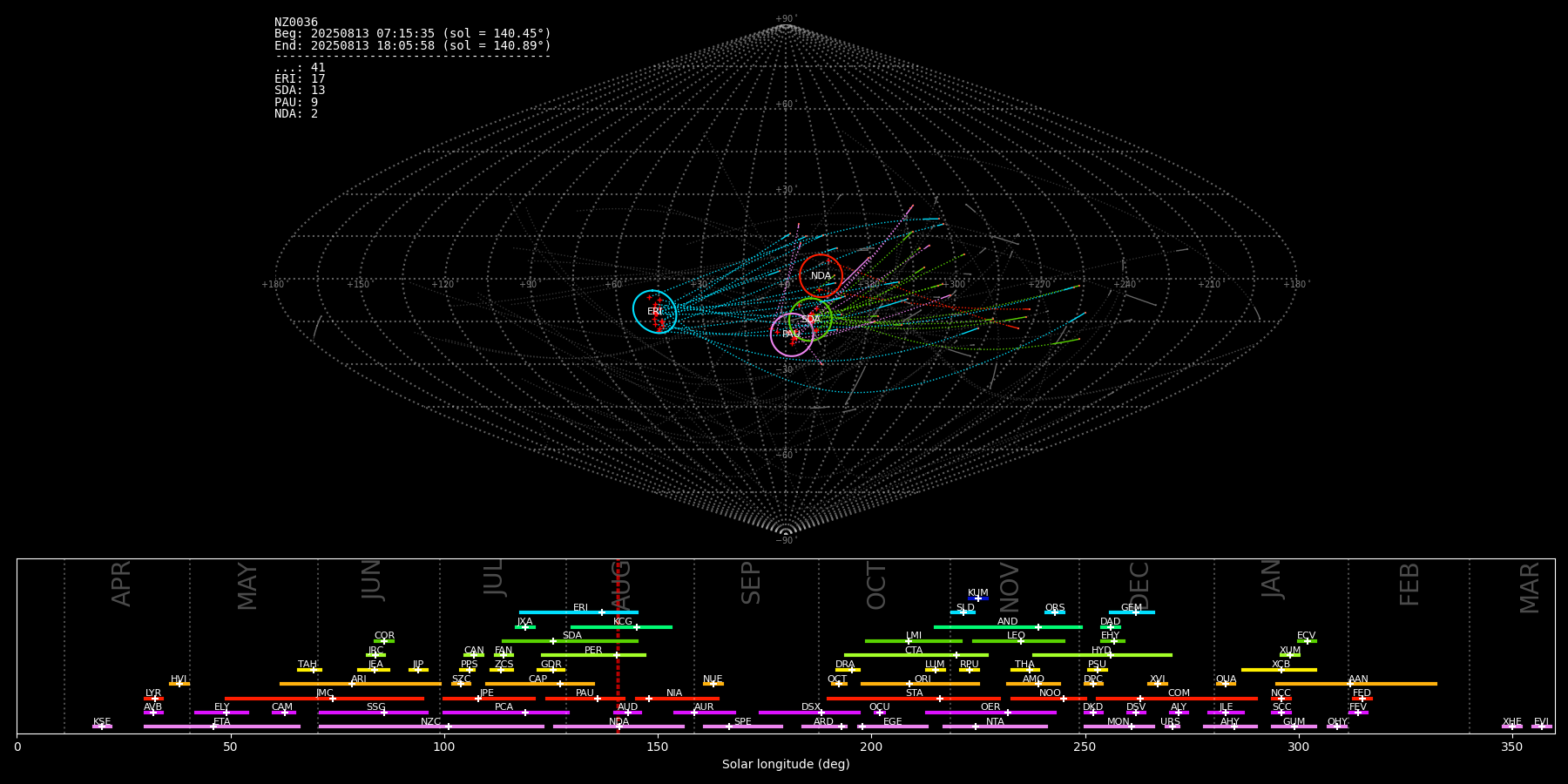Click the AUG month label in timeline
The image size is (1568, 784).
pyautogui.click(x=621, y=586)
